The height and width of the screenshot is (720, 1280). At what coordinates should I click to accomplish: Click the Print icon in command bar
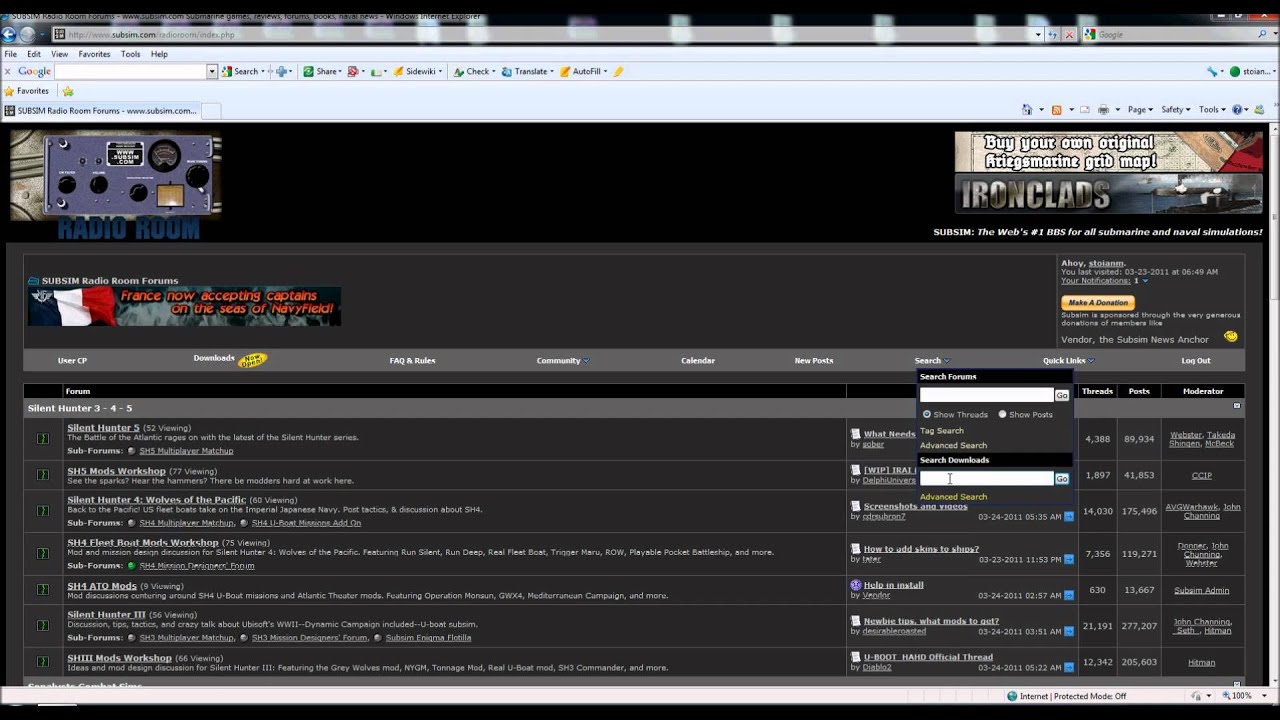[1103, 110]
